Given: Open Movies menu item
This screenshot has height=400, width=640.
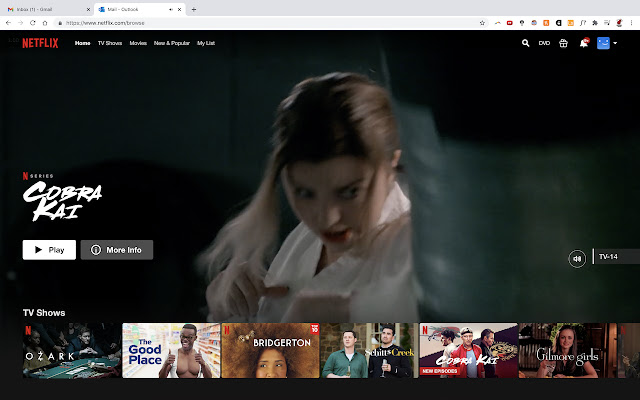Looking at the screenshot, I should pos(138,43).
